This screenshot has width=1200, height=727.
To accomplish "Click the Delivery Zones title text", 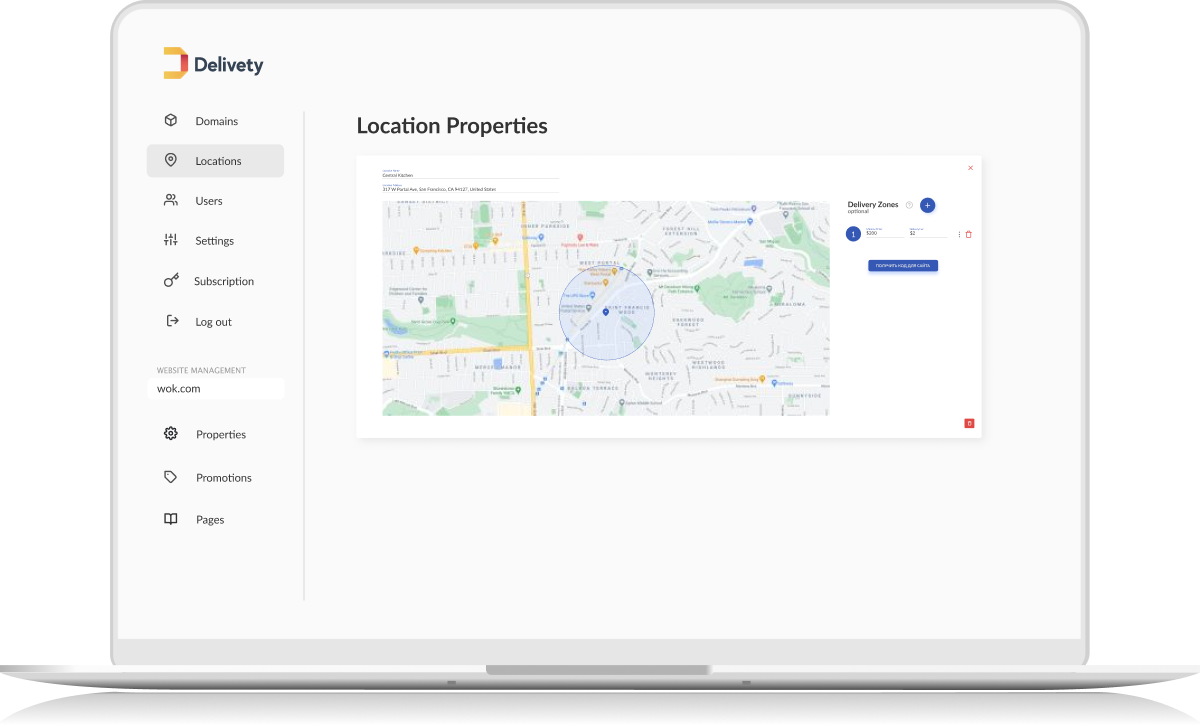I will point(873,204).
